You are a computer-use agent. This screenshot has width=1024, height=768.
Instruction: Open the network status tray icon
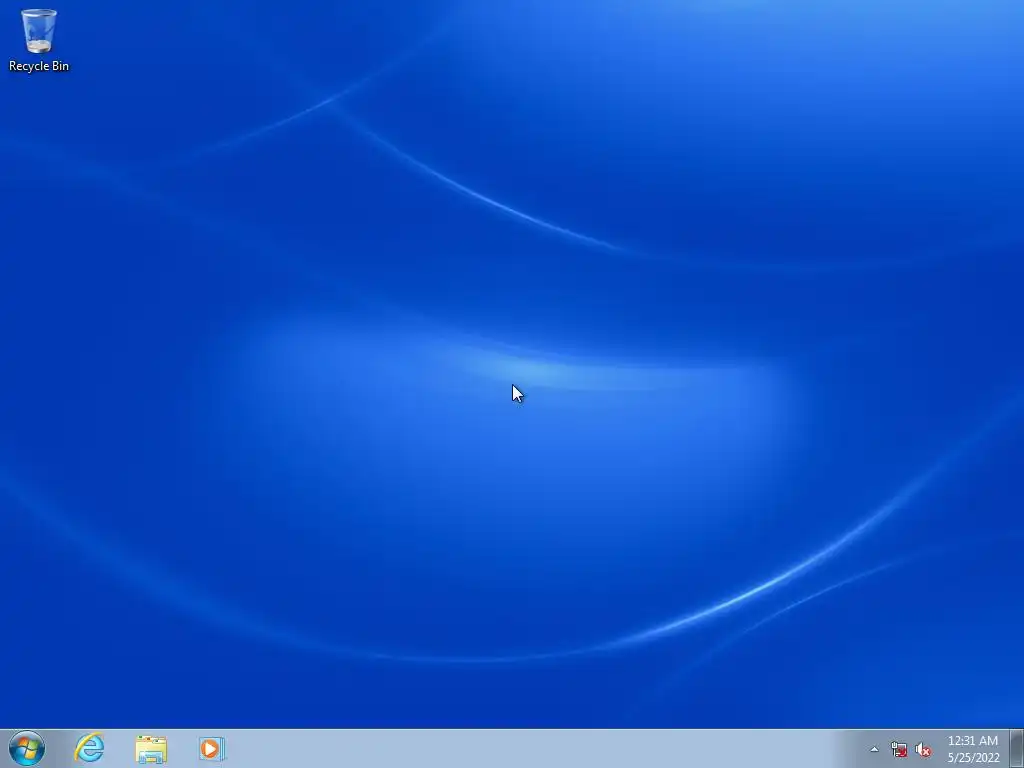899,750
